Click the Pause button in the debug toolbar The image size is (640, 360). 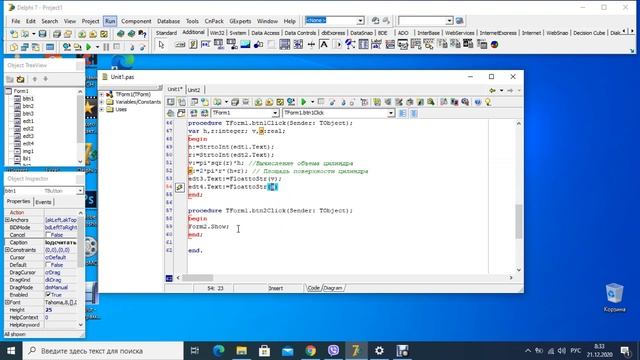106,47
